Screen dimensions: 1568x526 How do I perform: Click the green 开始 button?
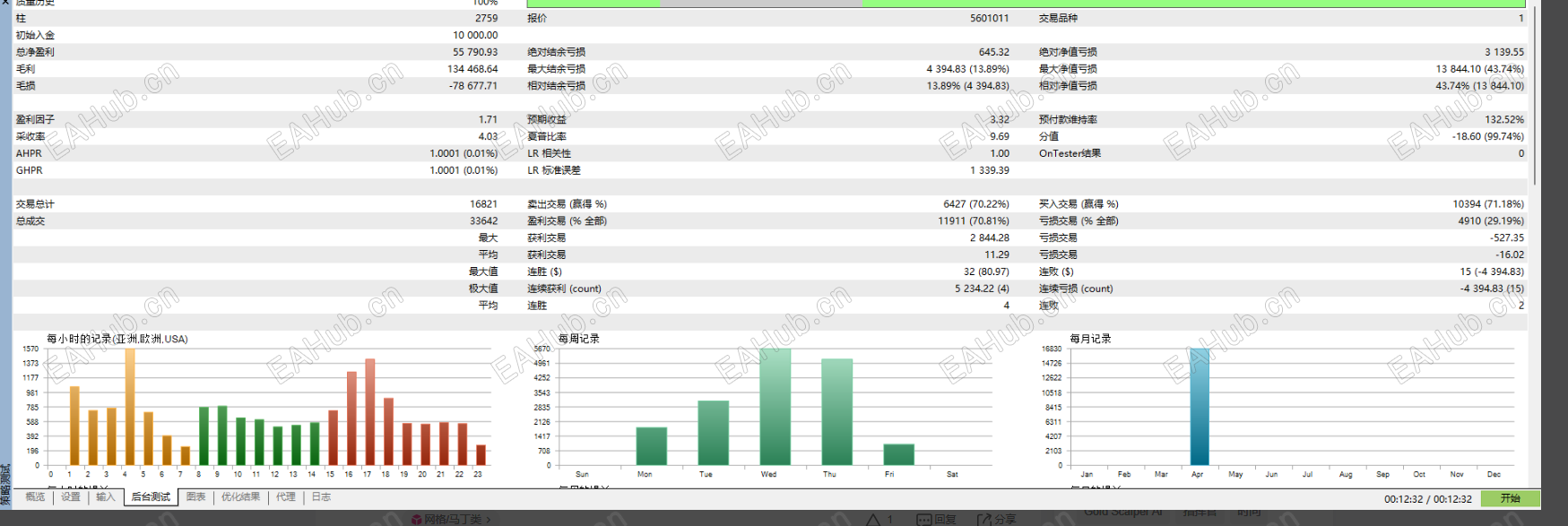[1511, 499]
